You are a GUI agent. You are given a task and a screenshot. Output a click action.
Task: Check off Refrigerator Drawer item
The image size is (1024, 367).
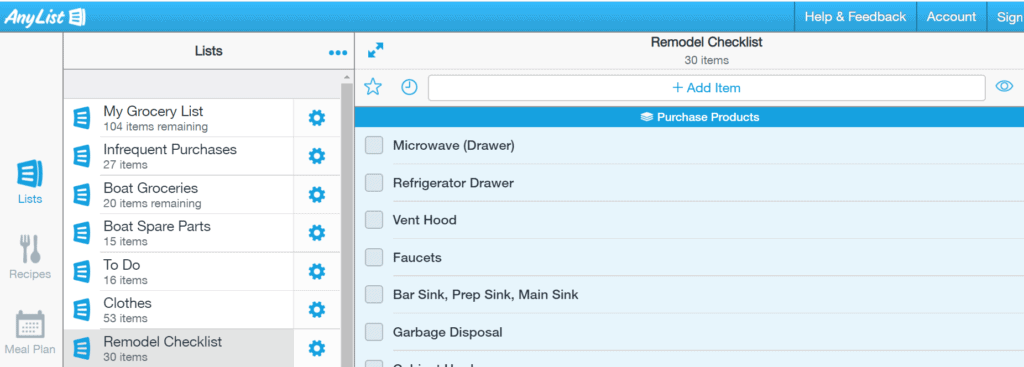pos(374,183)
